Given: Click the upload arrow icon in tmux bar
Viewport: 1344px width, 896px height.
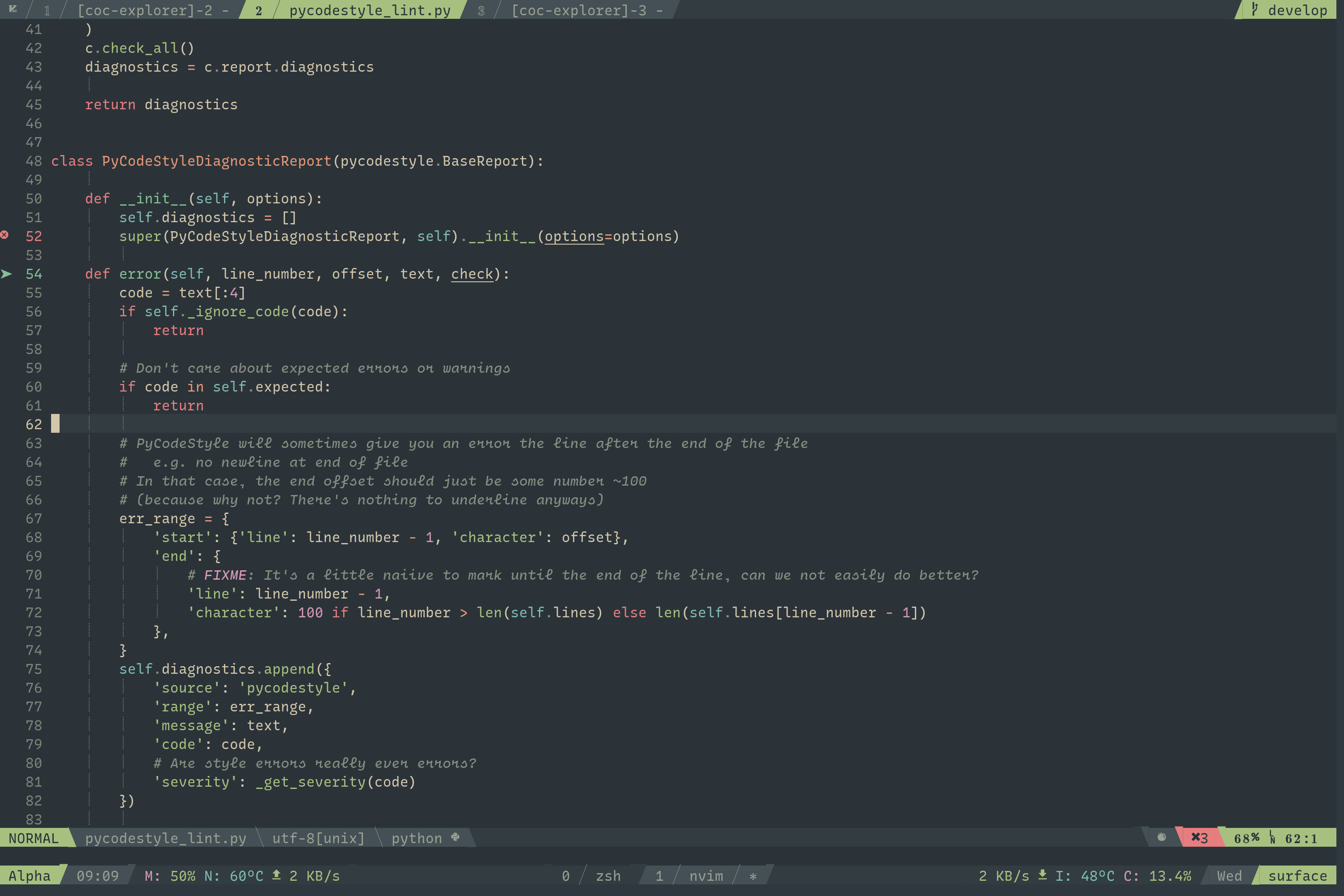Looking at the screenshot, I should tap(276, 875).
